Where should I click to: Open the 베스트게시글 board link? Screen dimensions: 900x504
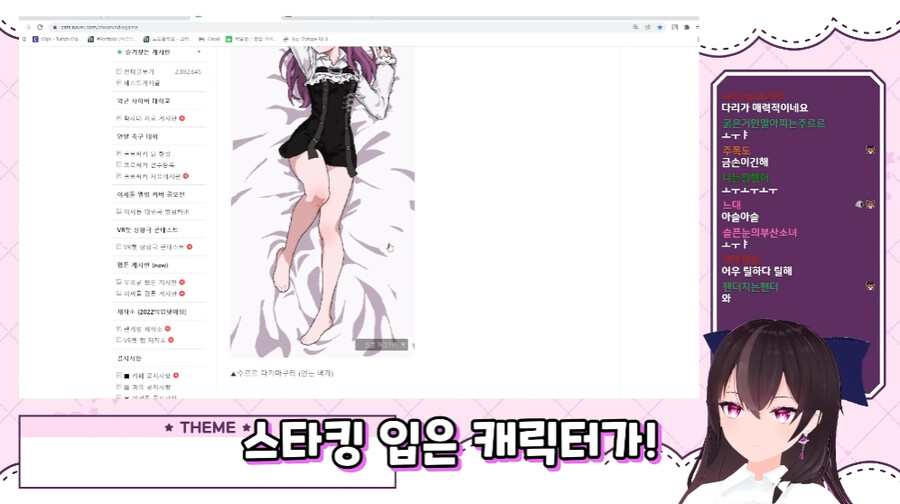[x=141, y=83]
